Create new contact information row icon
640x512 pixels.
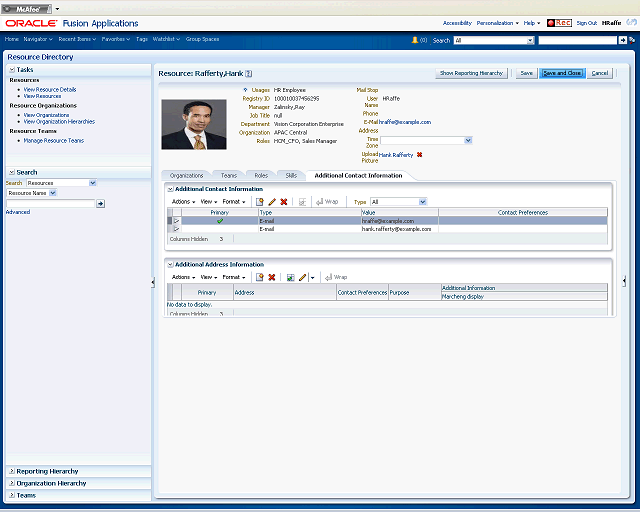[260, 202]
